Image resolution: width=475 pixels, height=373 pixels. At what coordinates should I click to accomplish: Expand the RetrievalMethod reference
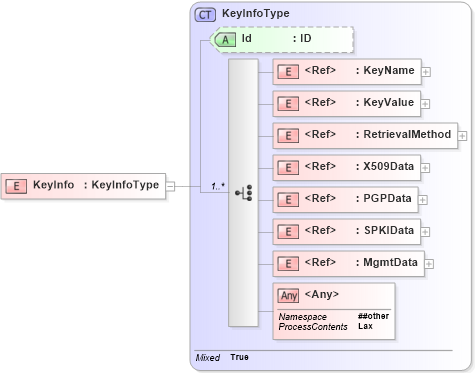[x=462, y=136]
